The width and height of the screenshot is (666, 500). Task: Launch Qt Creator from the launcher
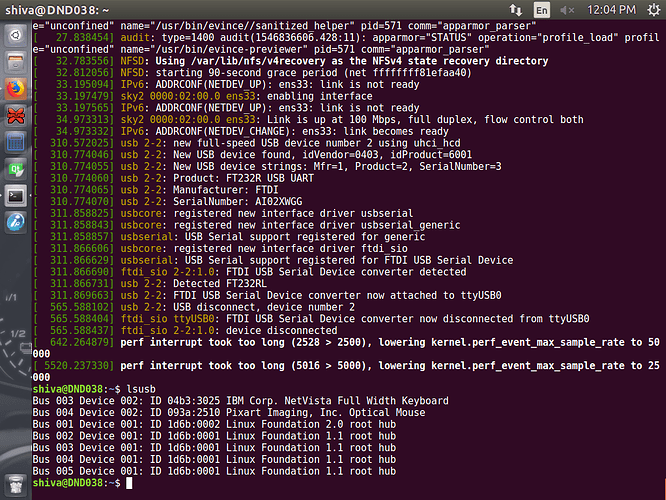[16, 169]
